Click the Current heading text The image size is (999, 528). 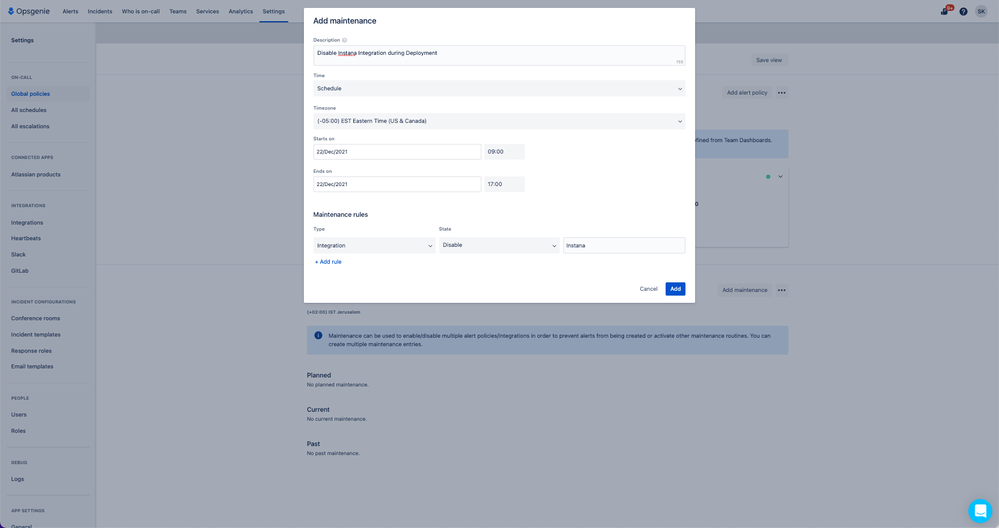pos(318,410)
